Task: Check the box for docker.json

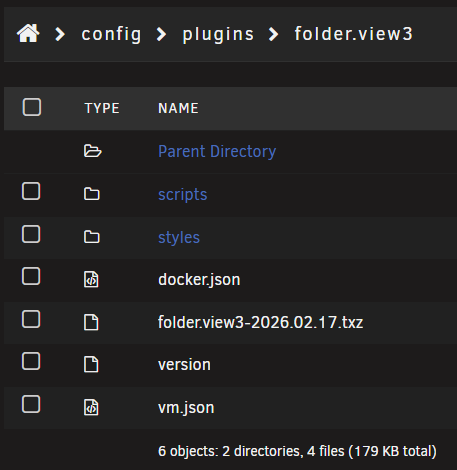Action: tap(31, 276)
